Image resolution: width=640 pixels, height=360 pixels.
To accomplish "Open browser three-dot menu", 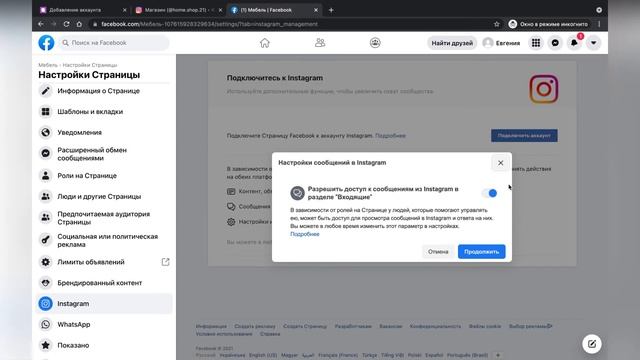I will point(599,24).
